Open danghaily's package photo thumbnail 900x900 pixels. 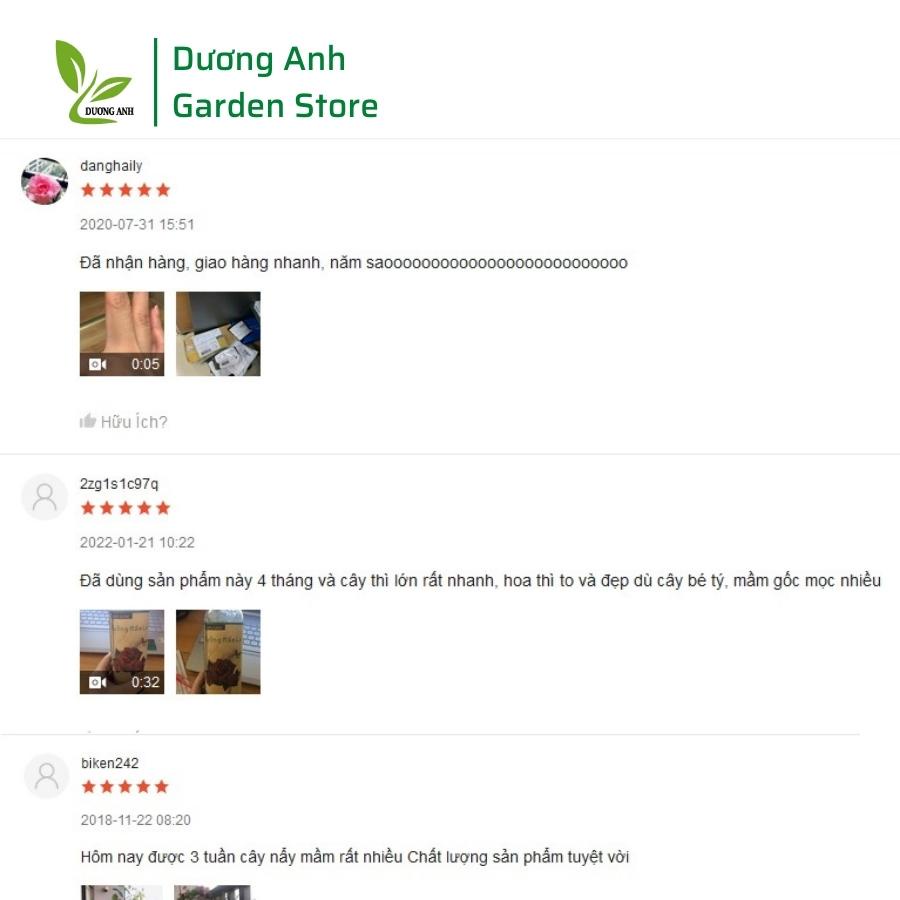tap(218, 333)
